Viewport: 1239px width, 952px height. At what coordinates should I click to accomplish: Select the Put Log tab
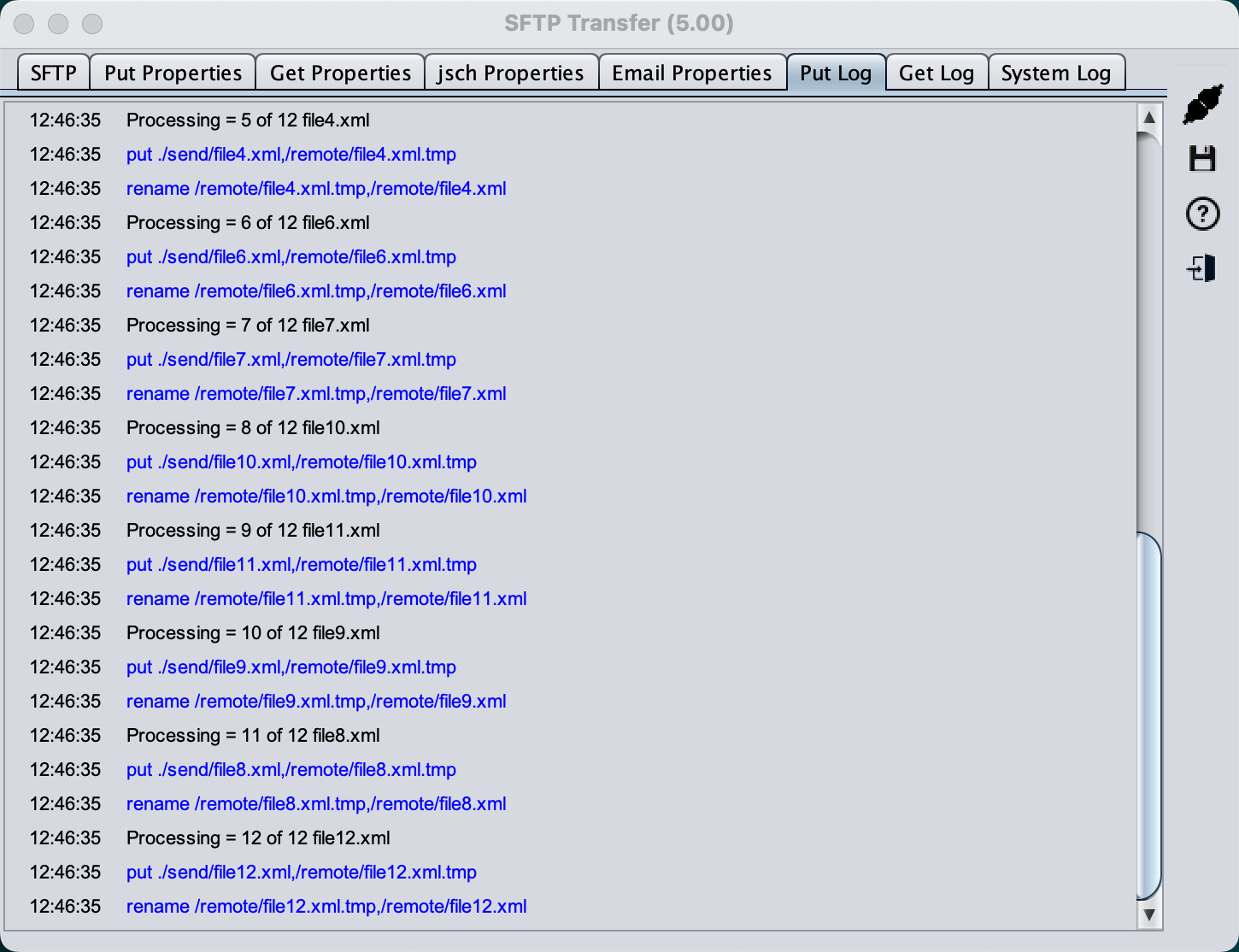pyautogui.click(x=835, y=73)
